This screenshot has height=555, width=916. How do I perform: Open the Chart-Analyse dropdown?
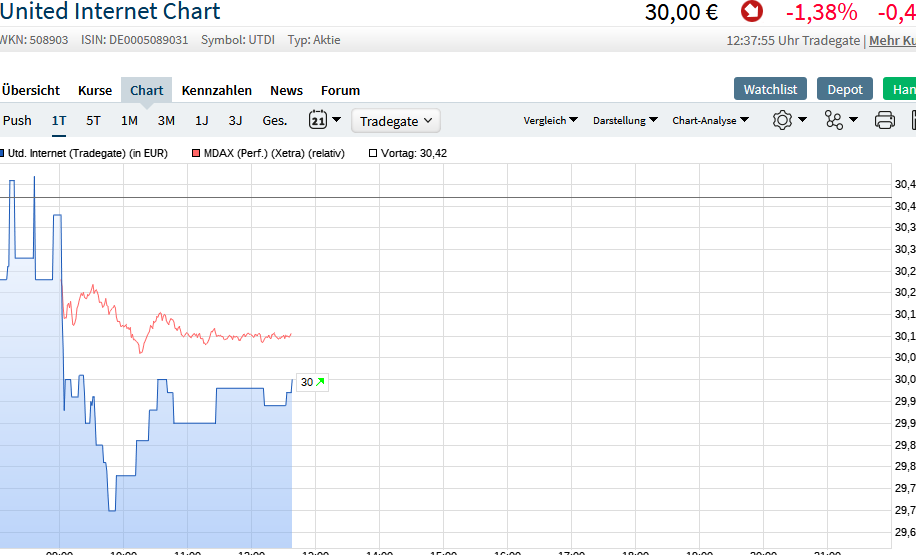click(x=711, y=121)
